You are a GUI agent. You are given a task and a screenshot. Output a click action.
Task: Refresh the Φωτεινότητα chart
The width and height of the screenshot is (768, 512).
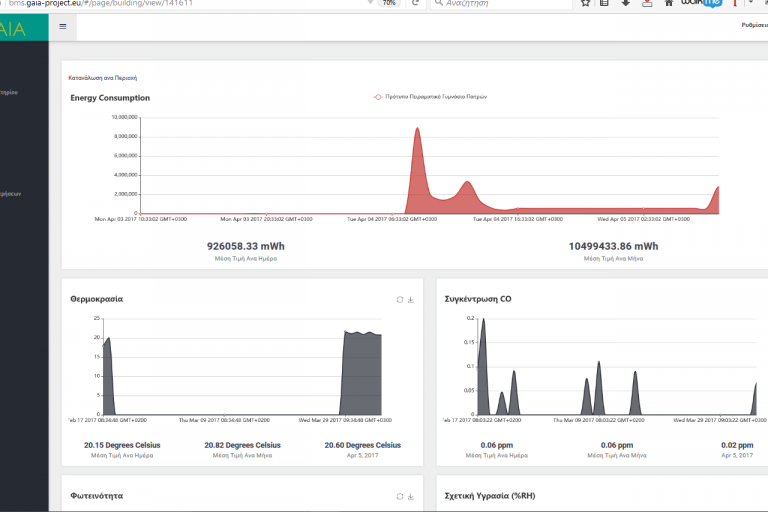click(400, 496)
